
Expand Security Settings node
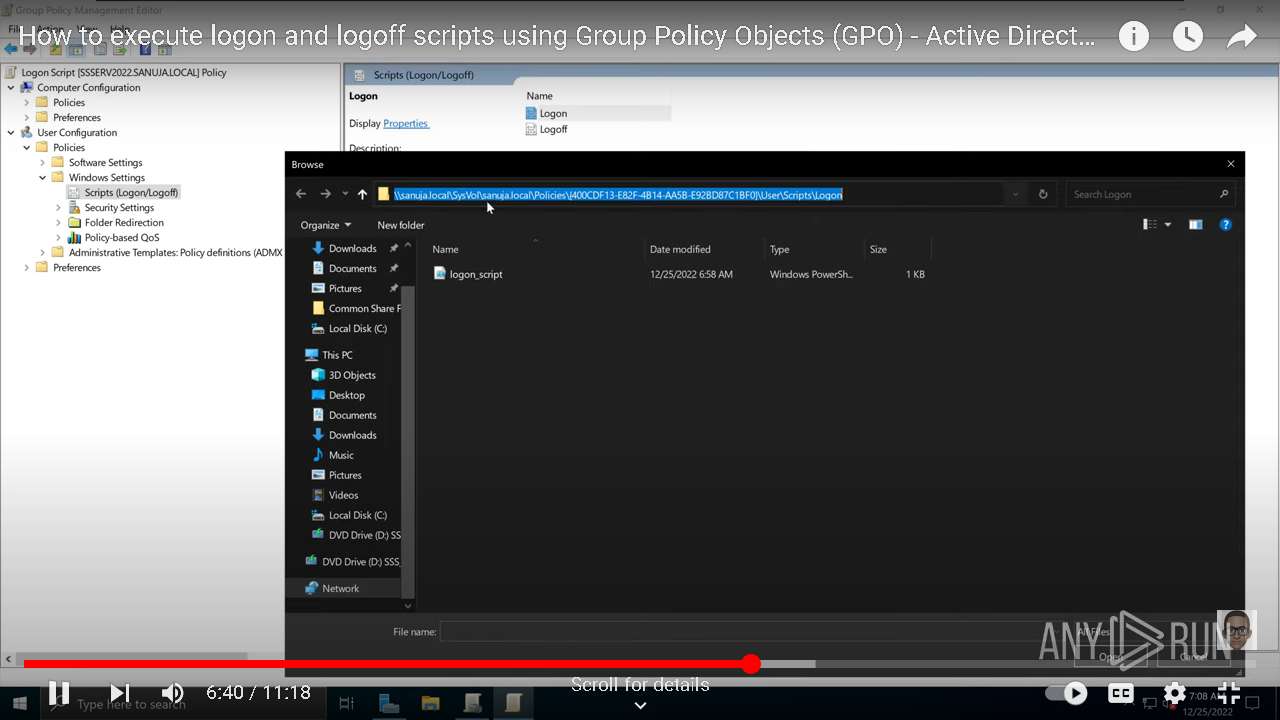[59, 207]
